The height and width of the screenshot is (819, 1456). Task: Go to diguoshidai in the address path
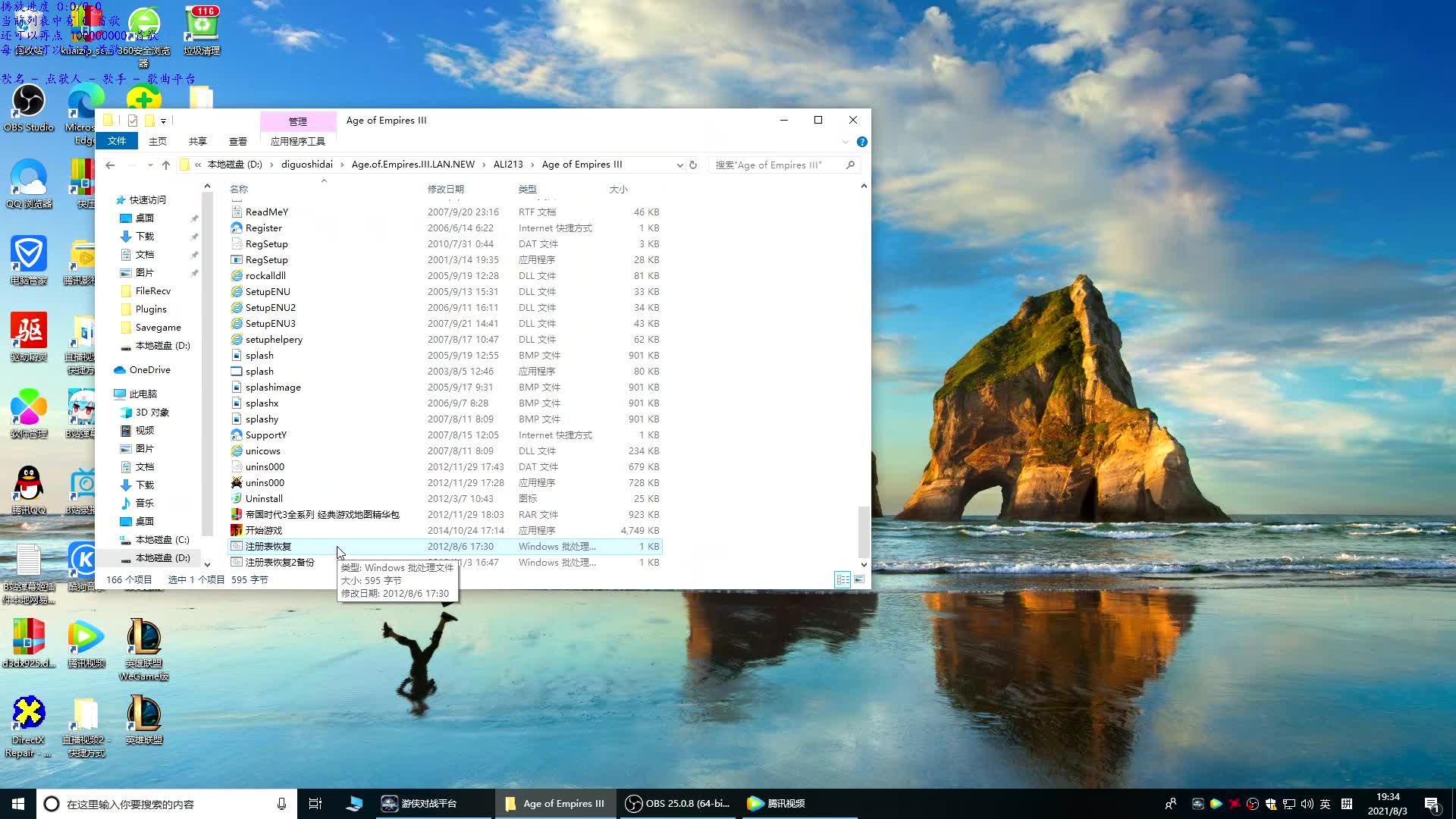click(x=307, y=165)
